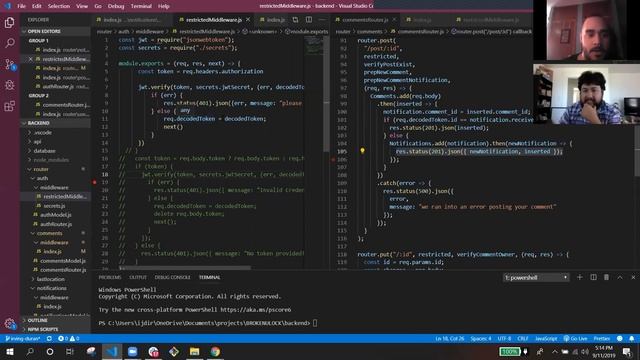Click the Open Changes icon in left editor group
The image size is (640, 360).
pos(296,19)
